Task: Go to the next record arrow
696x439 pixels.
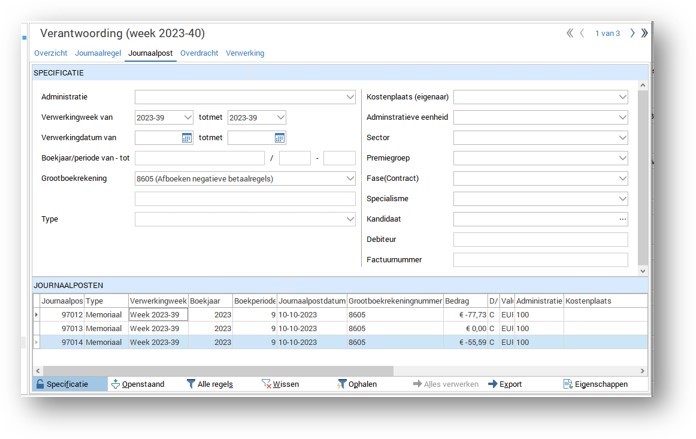Action: pos(632,33)
